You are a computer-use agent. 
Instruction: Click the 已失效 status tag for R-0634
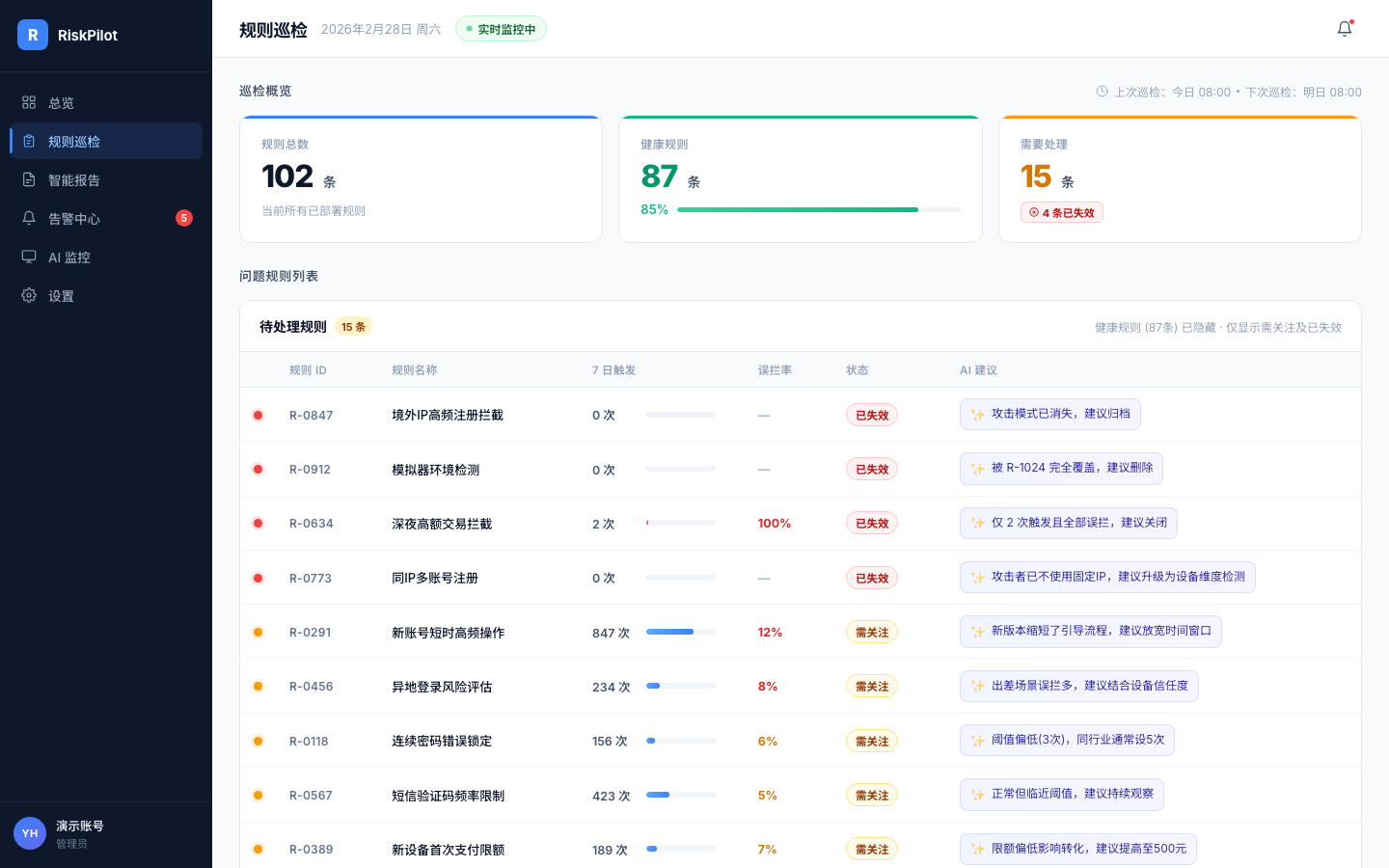coord(872,524)
